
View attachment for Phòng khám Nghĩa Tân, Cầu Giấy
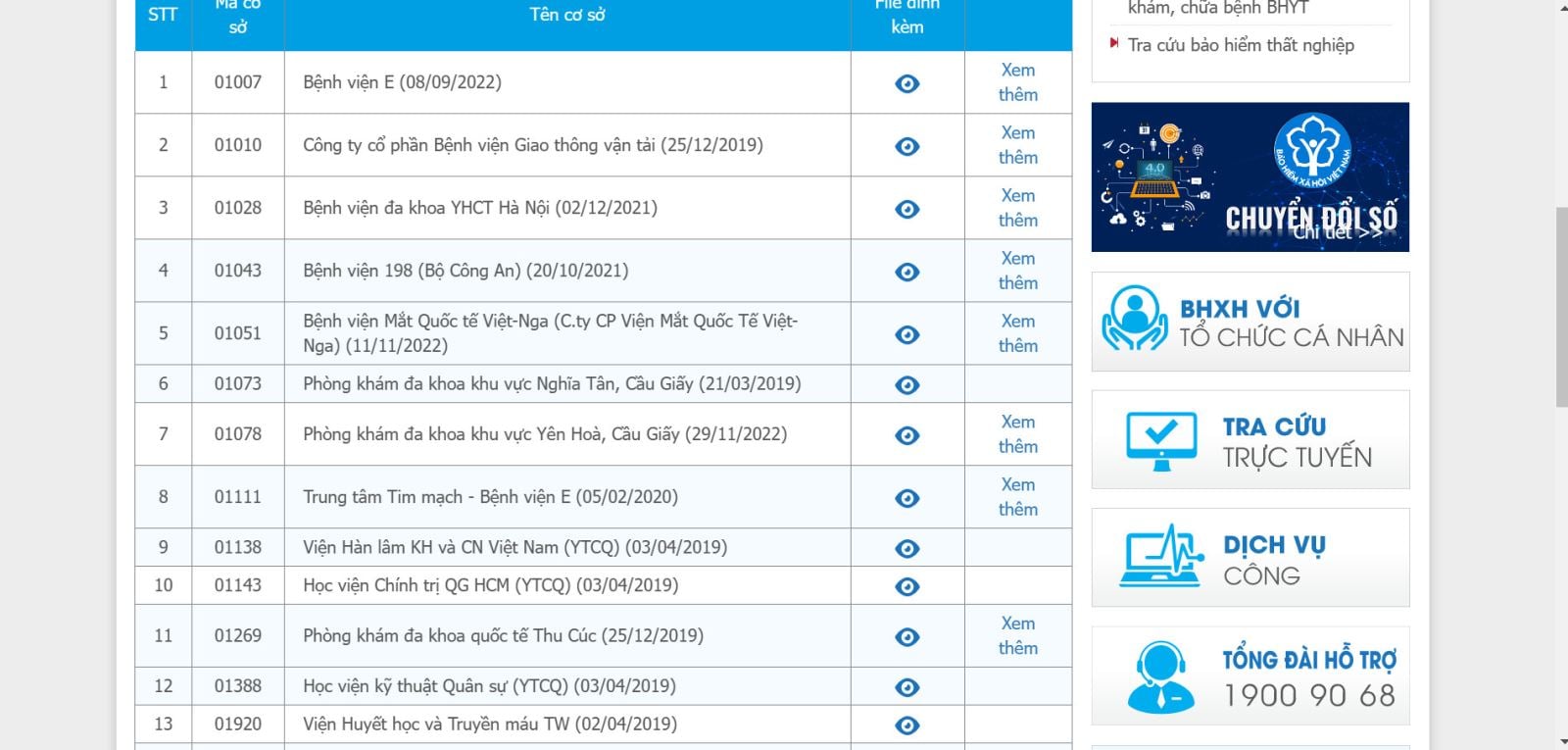point(907,385)
